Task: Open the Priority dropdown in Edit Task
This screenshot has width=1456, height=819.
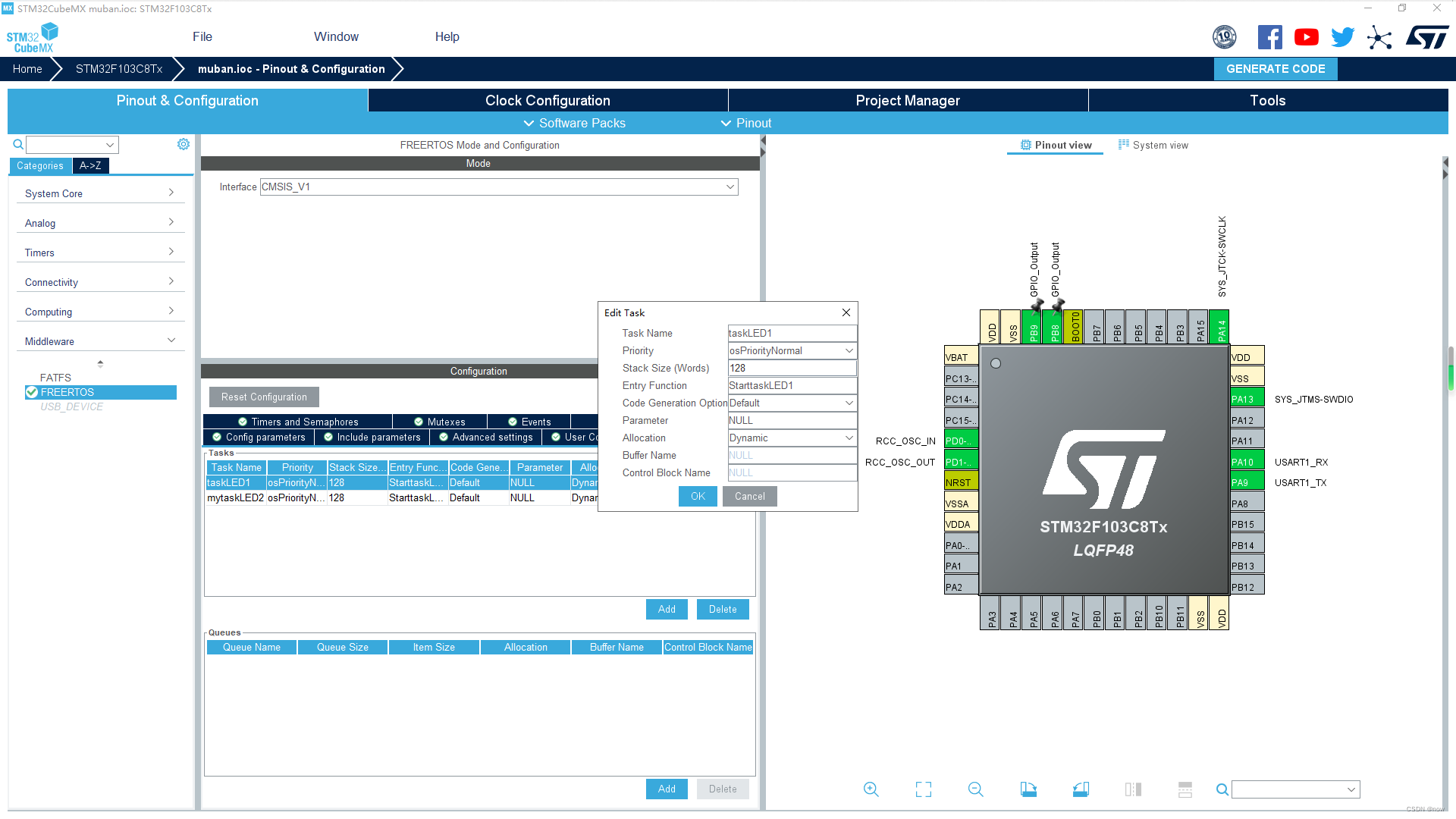Action: click(x=849, y=351)
